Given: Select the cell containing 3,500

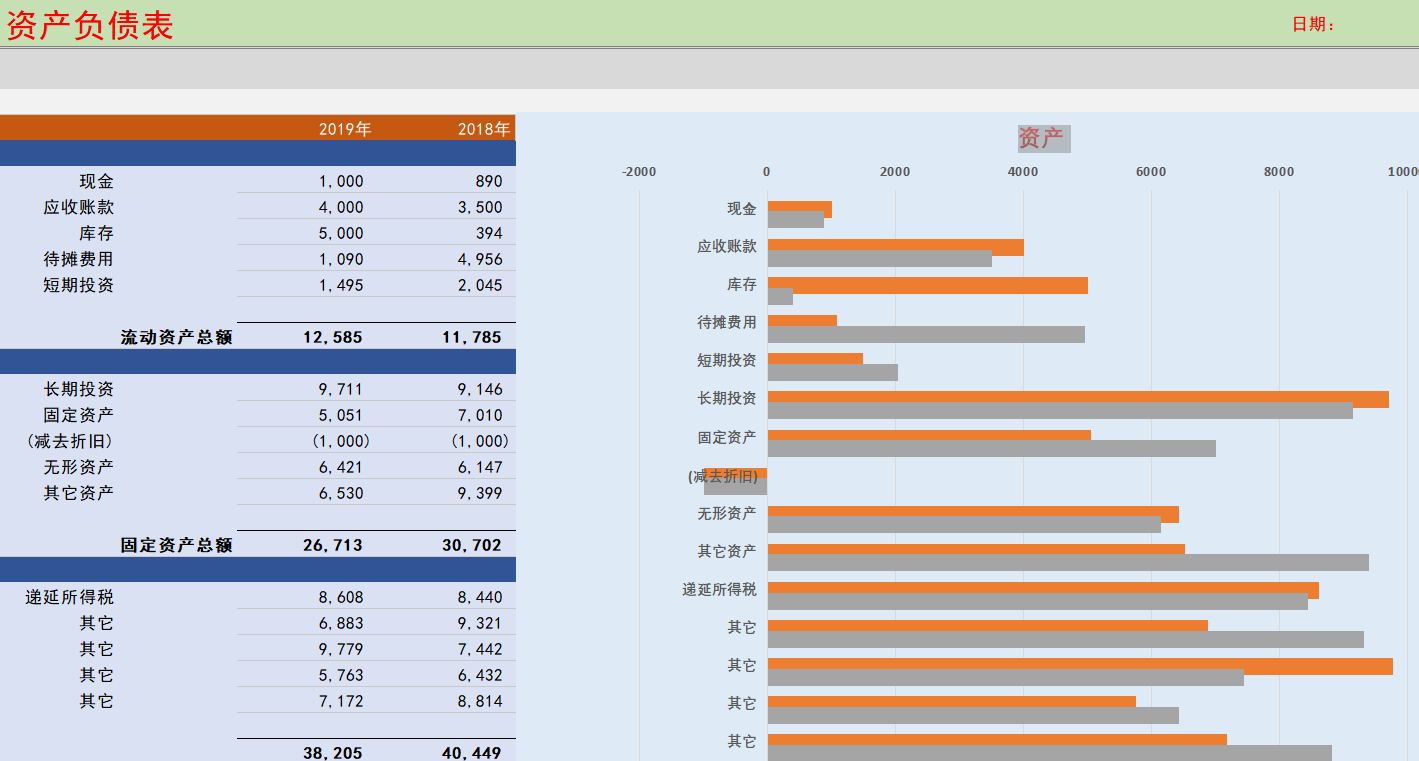Looking at the screenshot, I should 480,207.
